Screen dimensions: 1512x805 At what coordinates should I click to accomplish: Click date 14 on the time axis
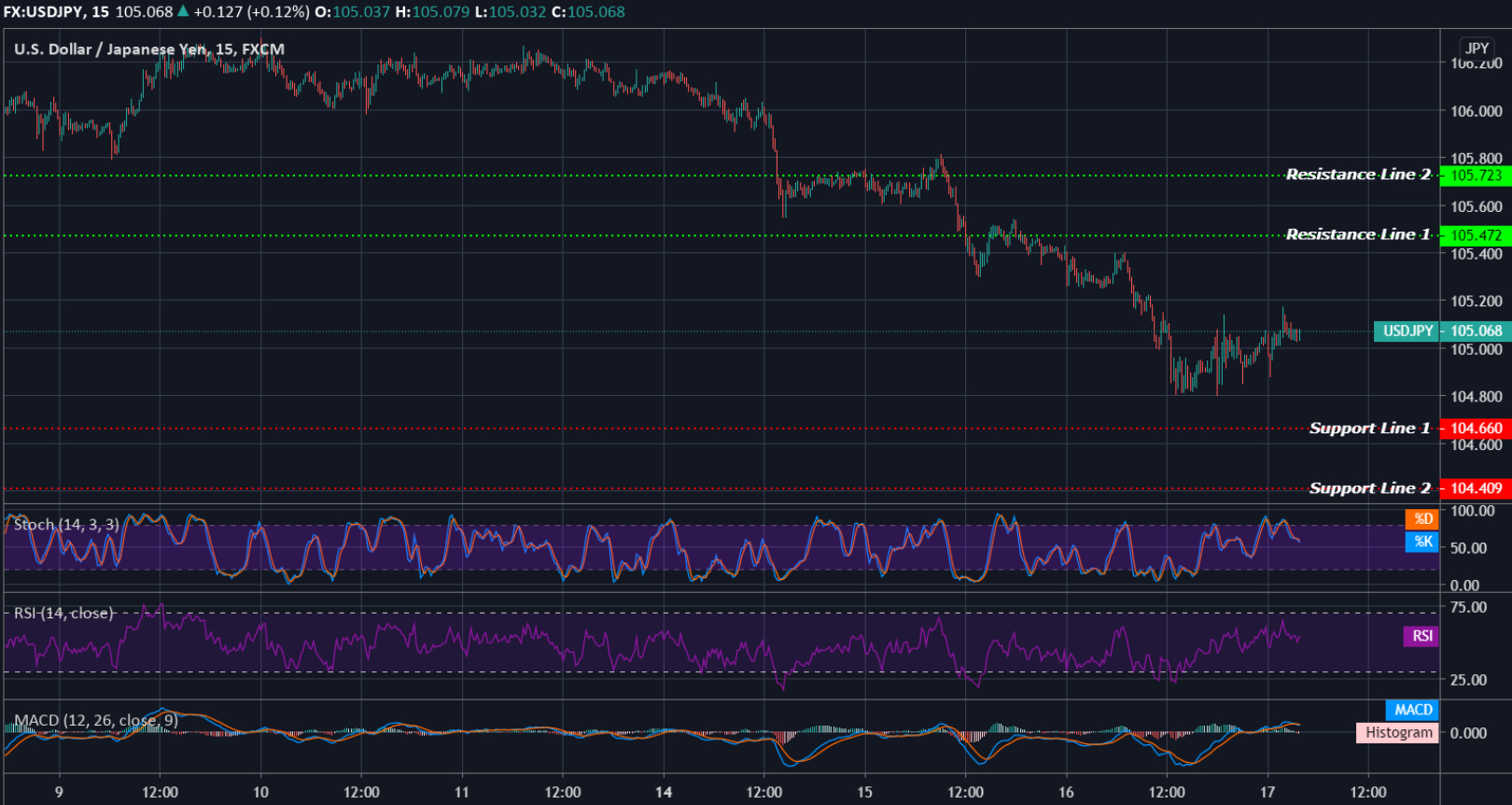point(664,792)
